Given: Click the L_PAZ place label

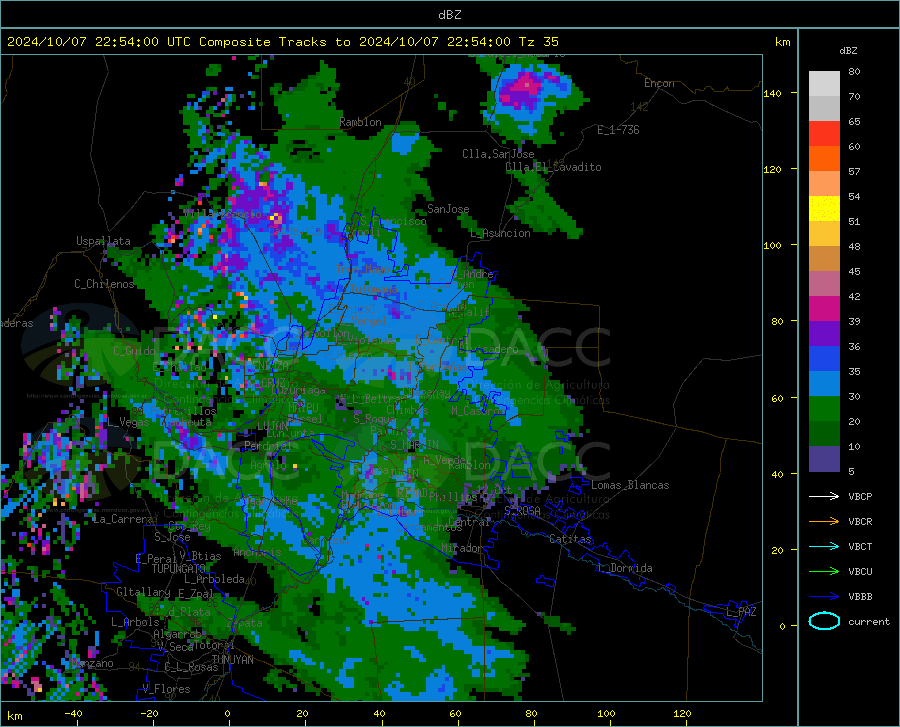Looking at the screenshot, I should tap(741, 612).
